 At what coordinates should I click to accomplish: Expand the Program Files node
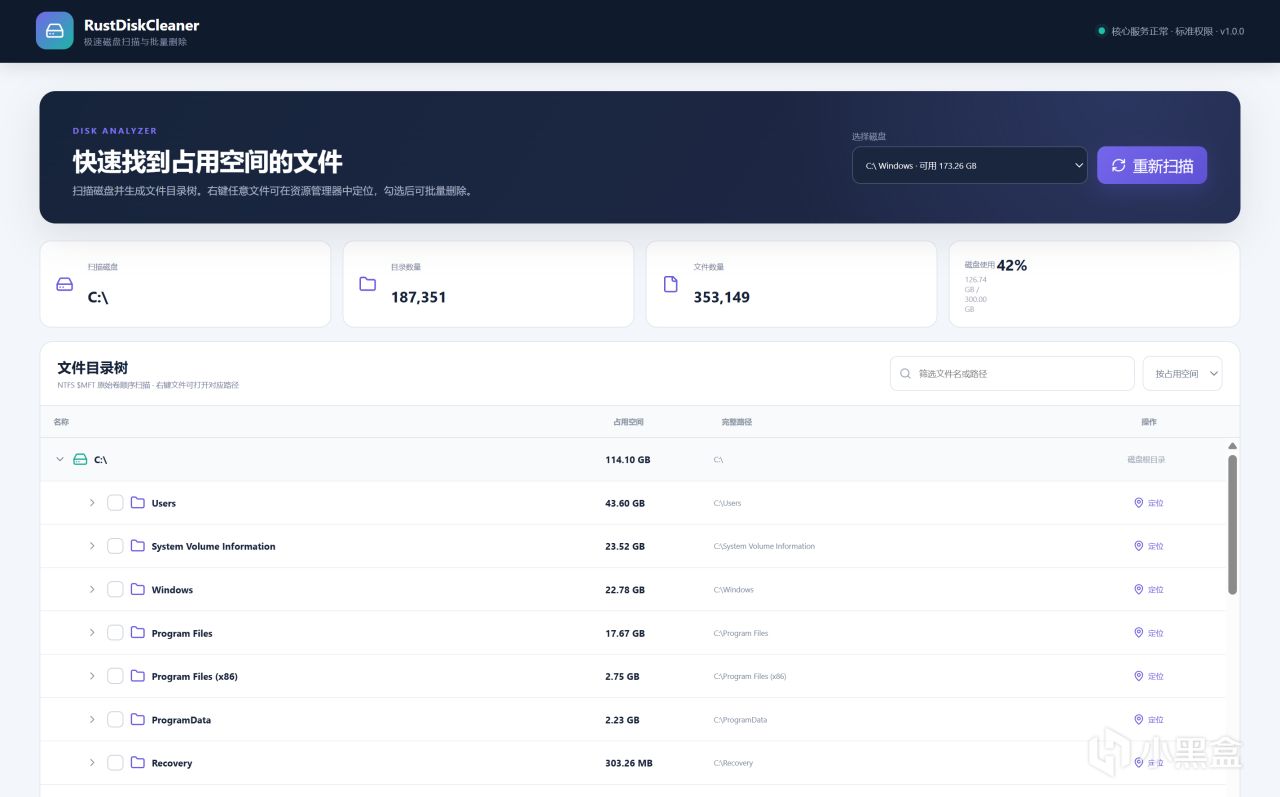[92, 633]
